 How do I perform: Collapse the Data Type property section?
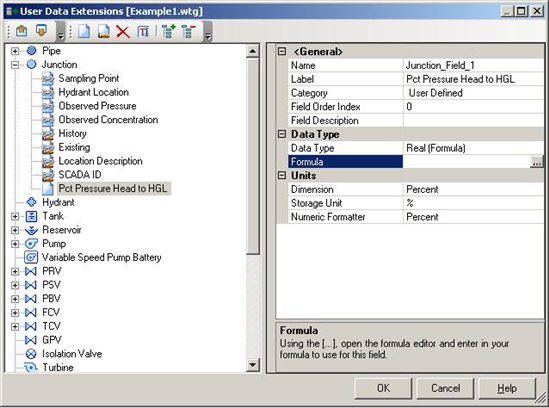(x=282, y=134)
